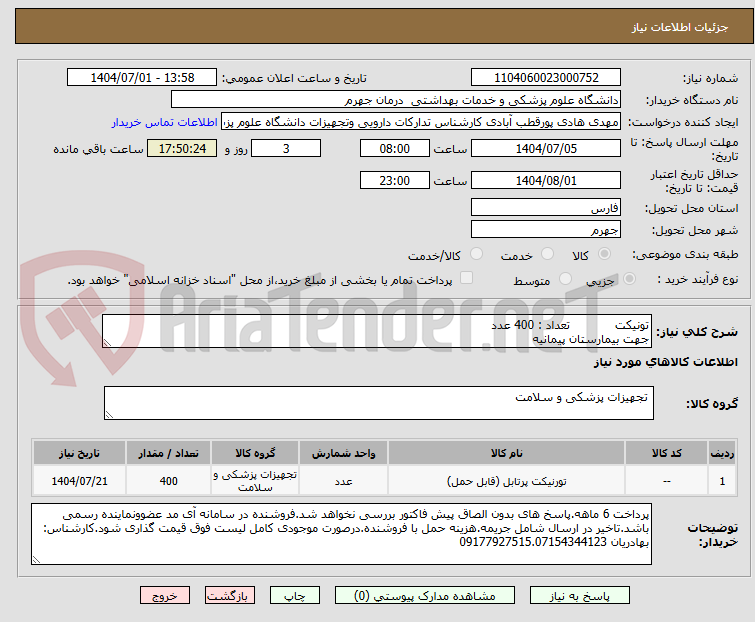Select the جزیی purchase type radio

[x=629, y=279]
